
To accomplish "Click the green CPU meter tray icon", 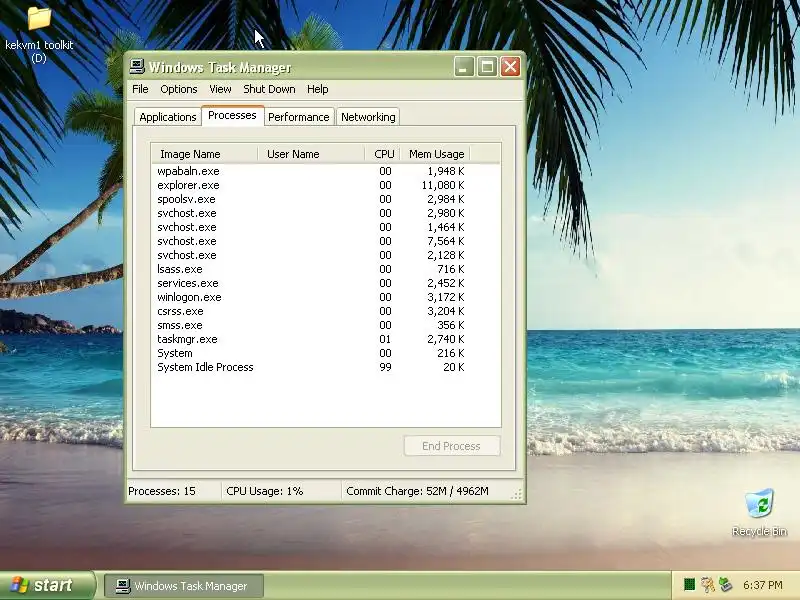I will click(x=689, y=584).
